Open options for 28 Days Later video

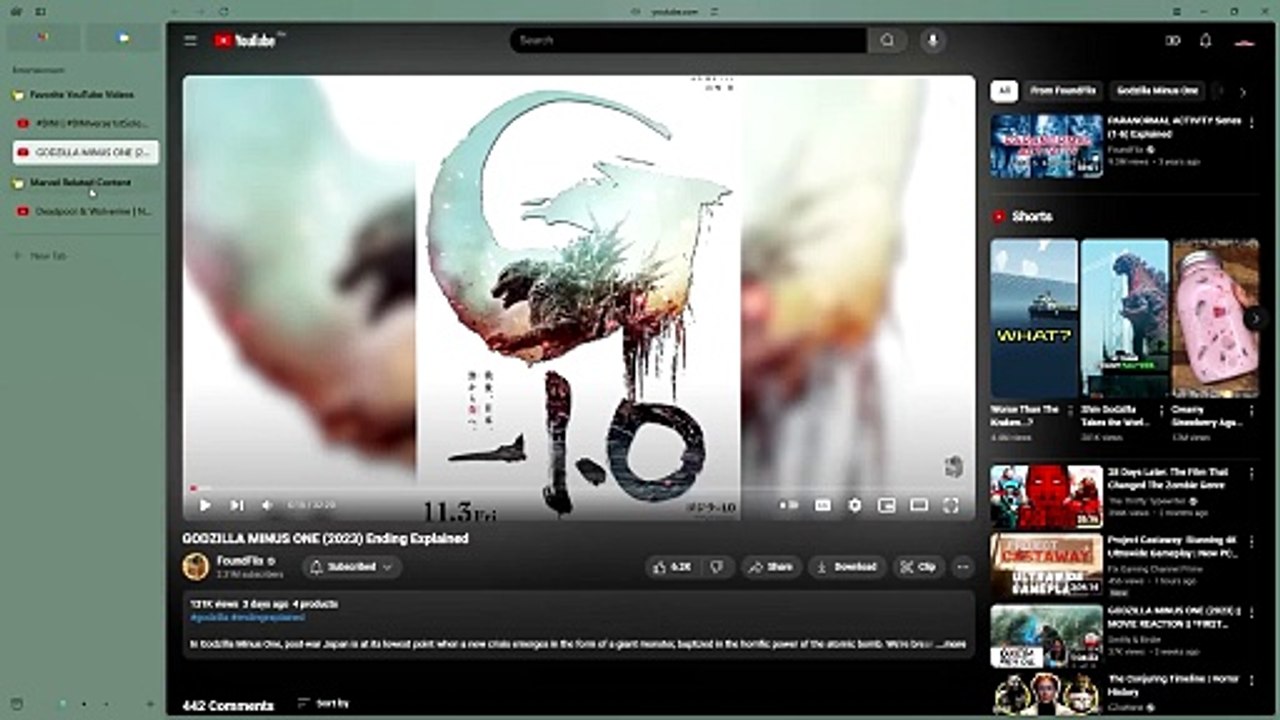1251,473
